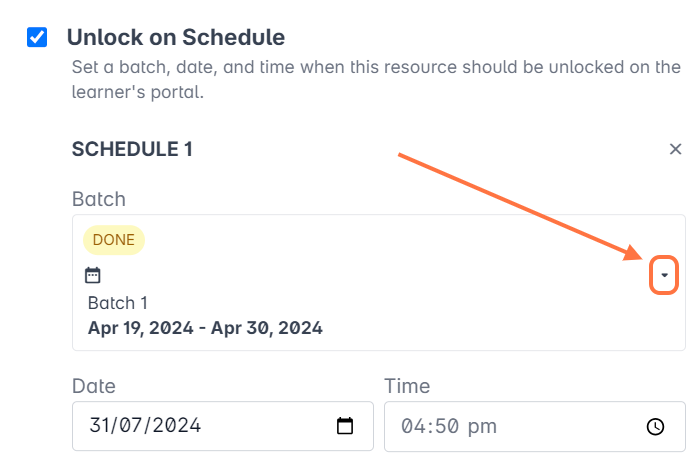
Task: Uncheck the Unlock on Schedule checkbox
Action: pyautogui.click(x=37, y=38)
